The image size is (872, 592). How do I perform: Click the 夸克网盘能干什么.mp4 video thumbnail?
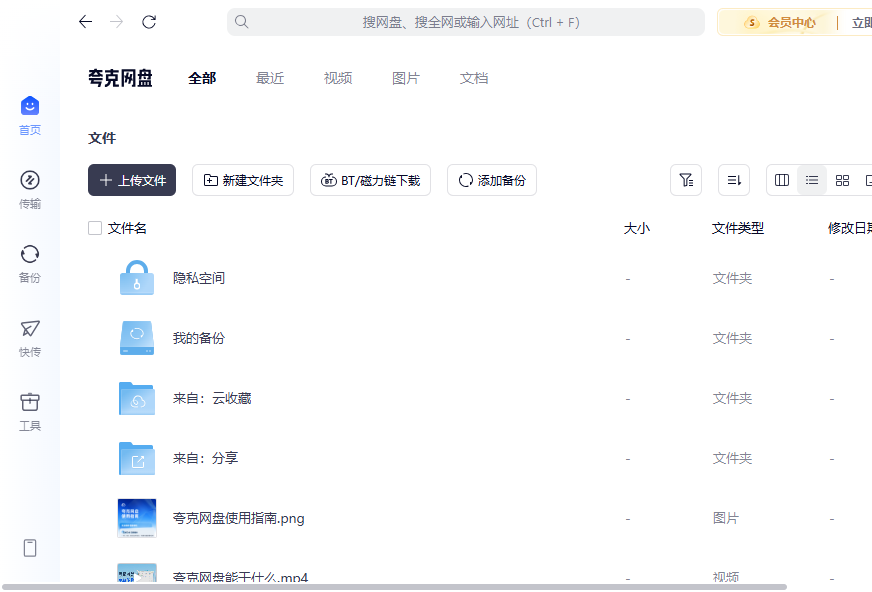137,573
